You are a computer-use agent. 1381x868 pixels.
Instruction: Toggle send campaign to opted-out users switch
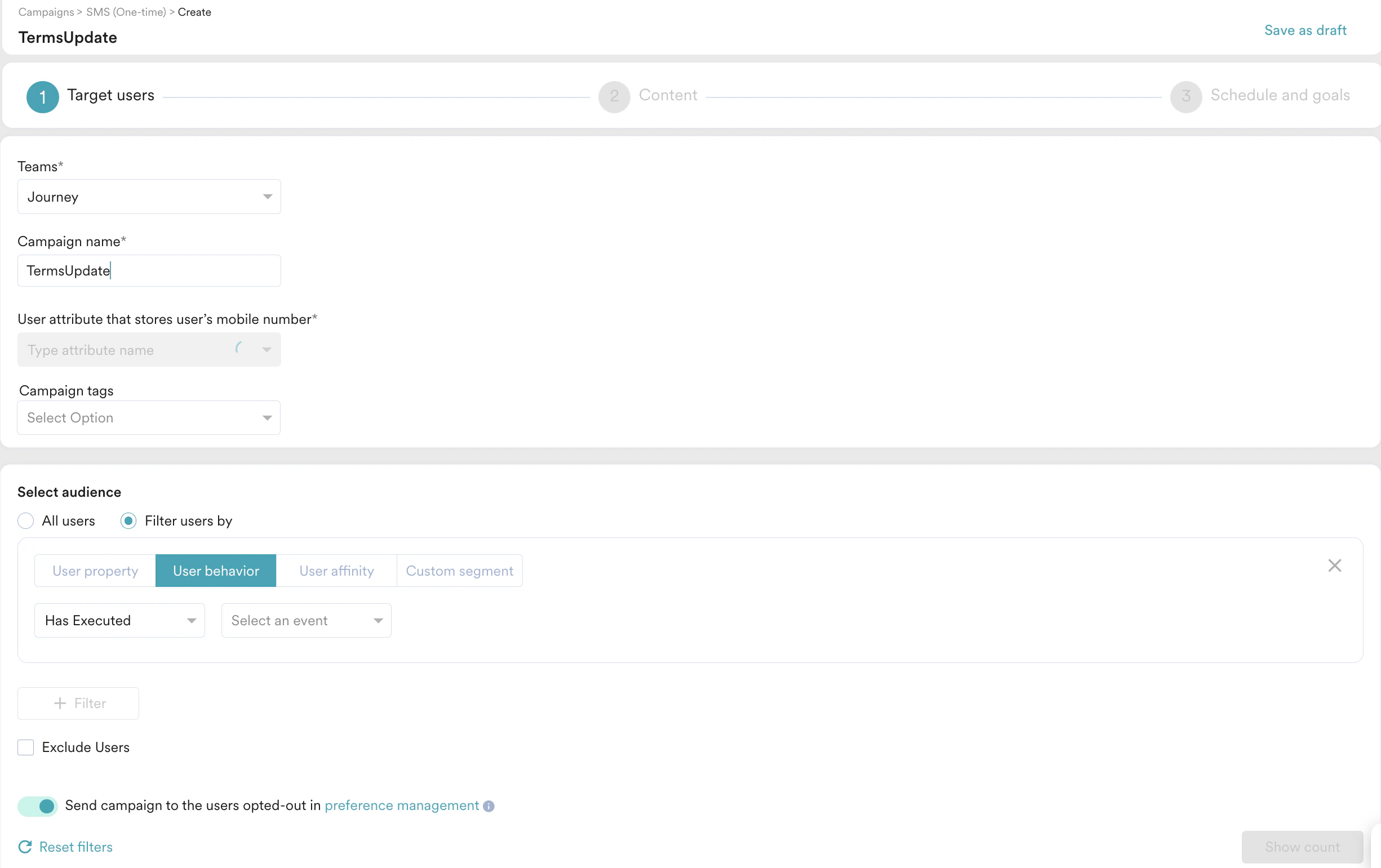click(38, 805)
